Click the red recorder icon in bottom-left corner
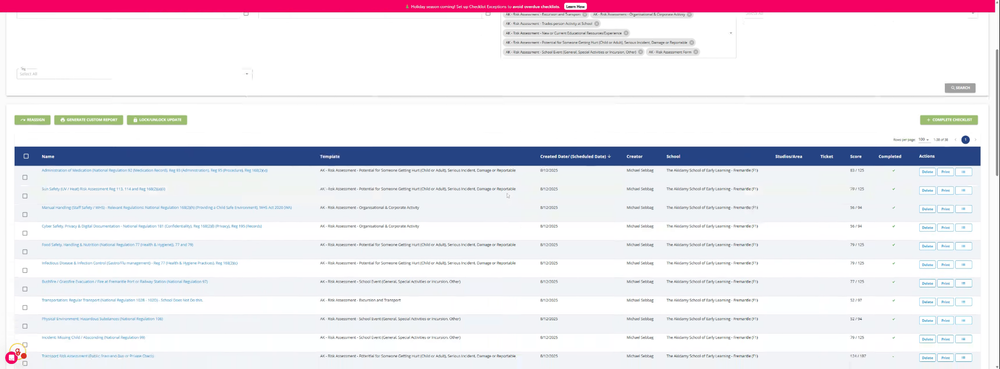 [11, 358]
